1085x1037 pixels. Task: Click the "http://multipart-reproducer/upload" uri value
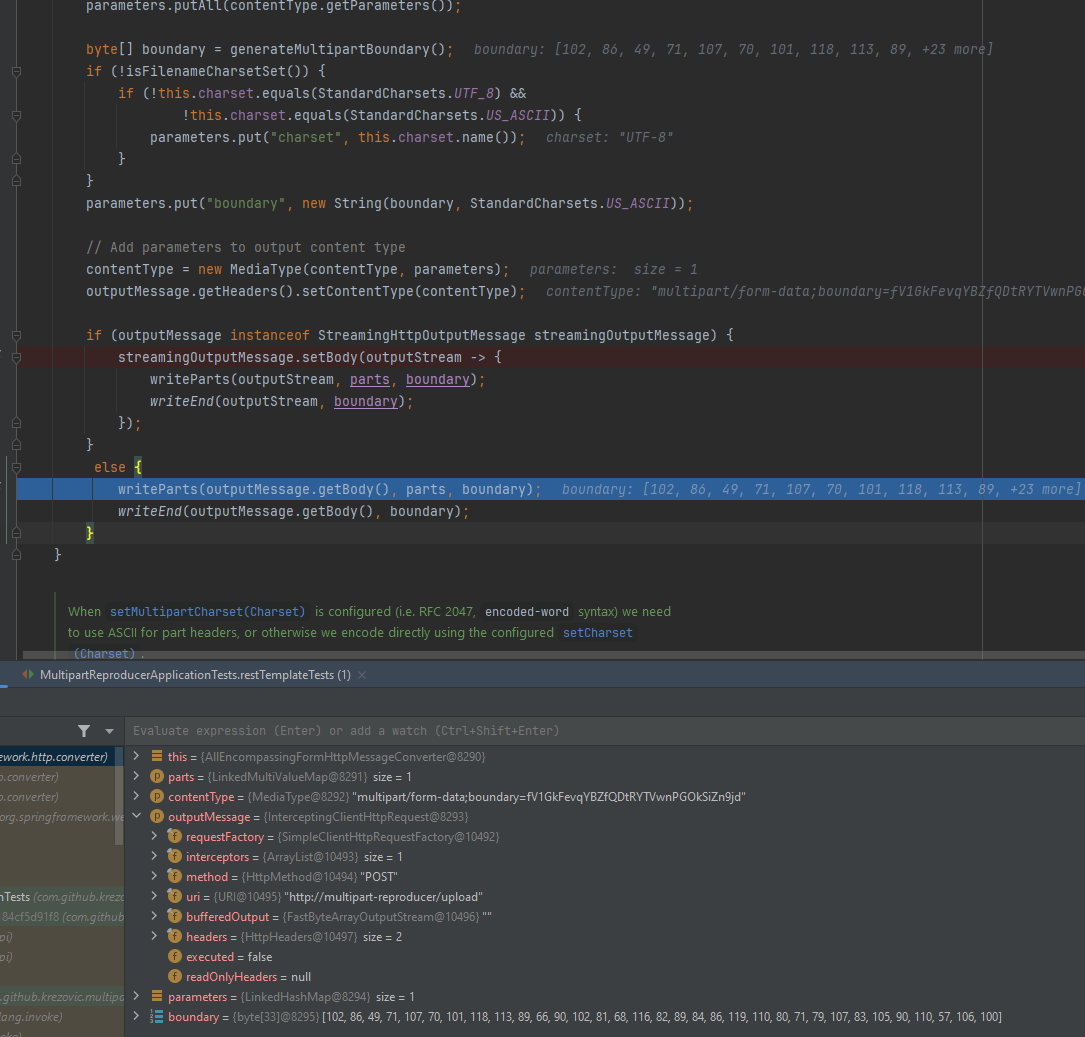(383, 897)
